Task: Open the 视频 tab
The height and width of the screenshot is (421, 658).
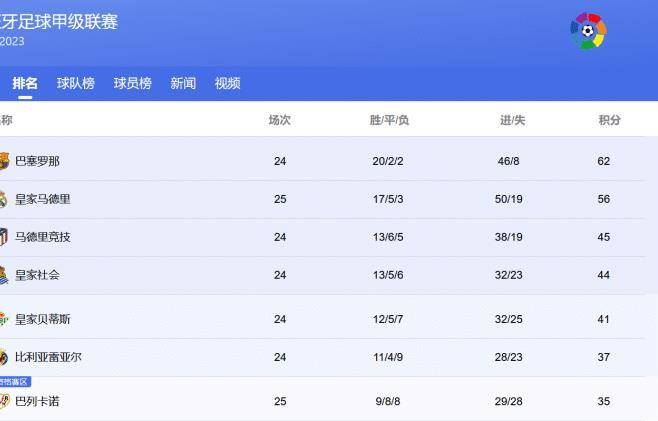Action: [227, 83]
